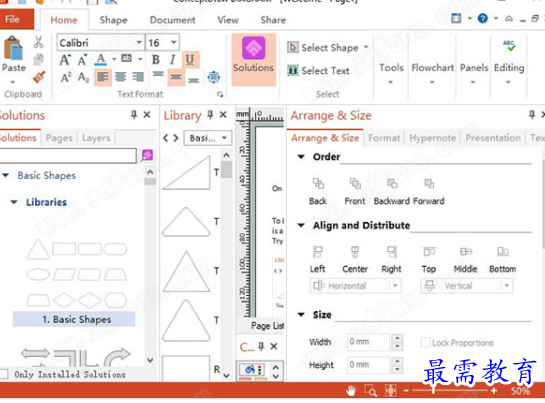
Task: Click align Middle button
Action: coord(466,259)
